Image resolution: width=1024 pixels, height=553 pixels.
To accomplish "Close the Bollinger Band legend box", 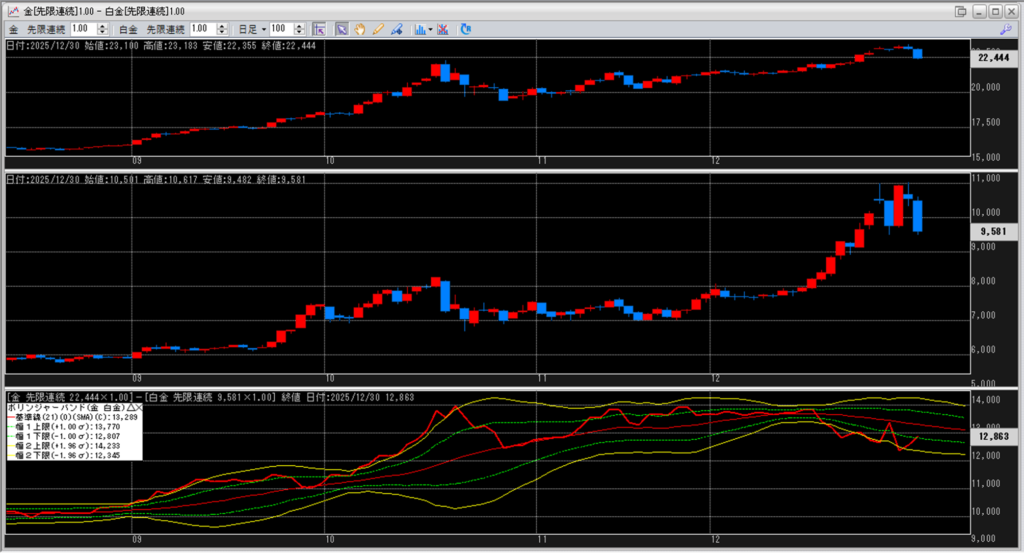I will coord(138,408).
